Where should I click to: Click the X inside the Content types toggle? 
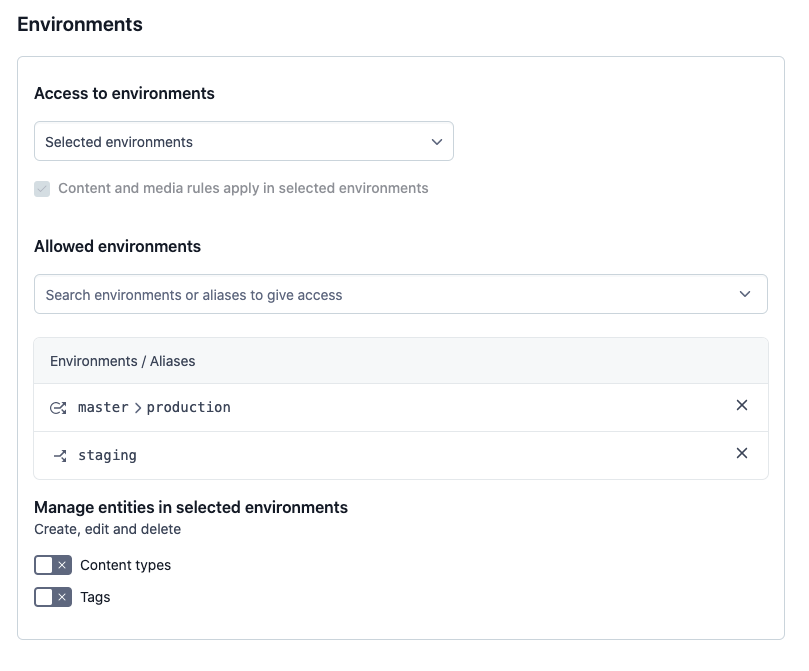60,565
